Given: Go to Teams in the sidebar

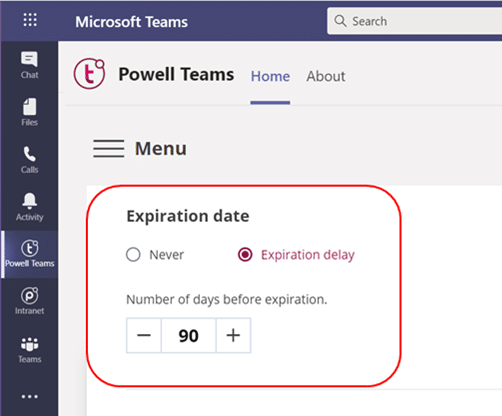Looking at the screenshot, I should click(29, 350).
